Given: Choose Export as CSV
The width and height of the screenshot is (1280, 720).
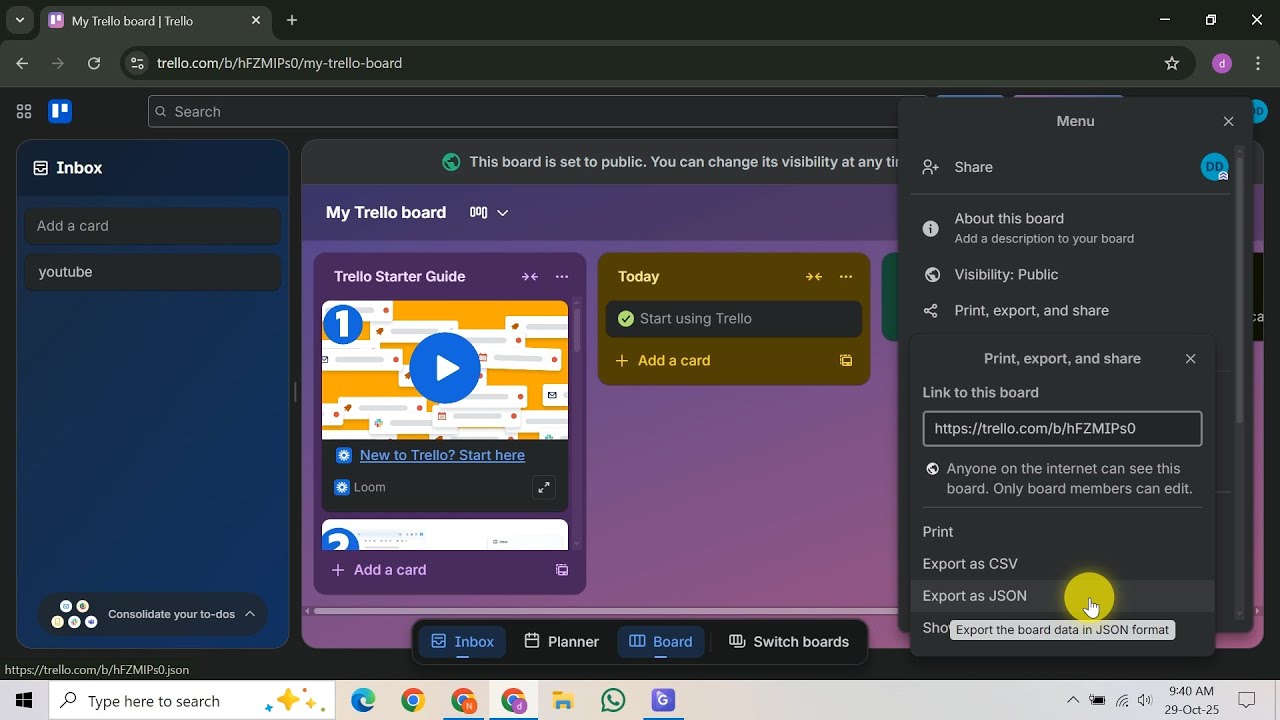Looking at the screenshot, I should click(1062, 564).
